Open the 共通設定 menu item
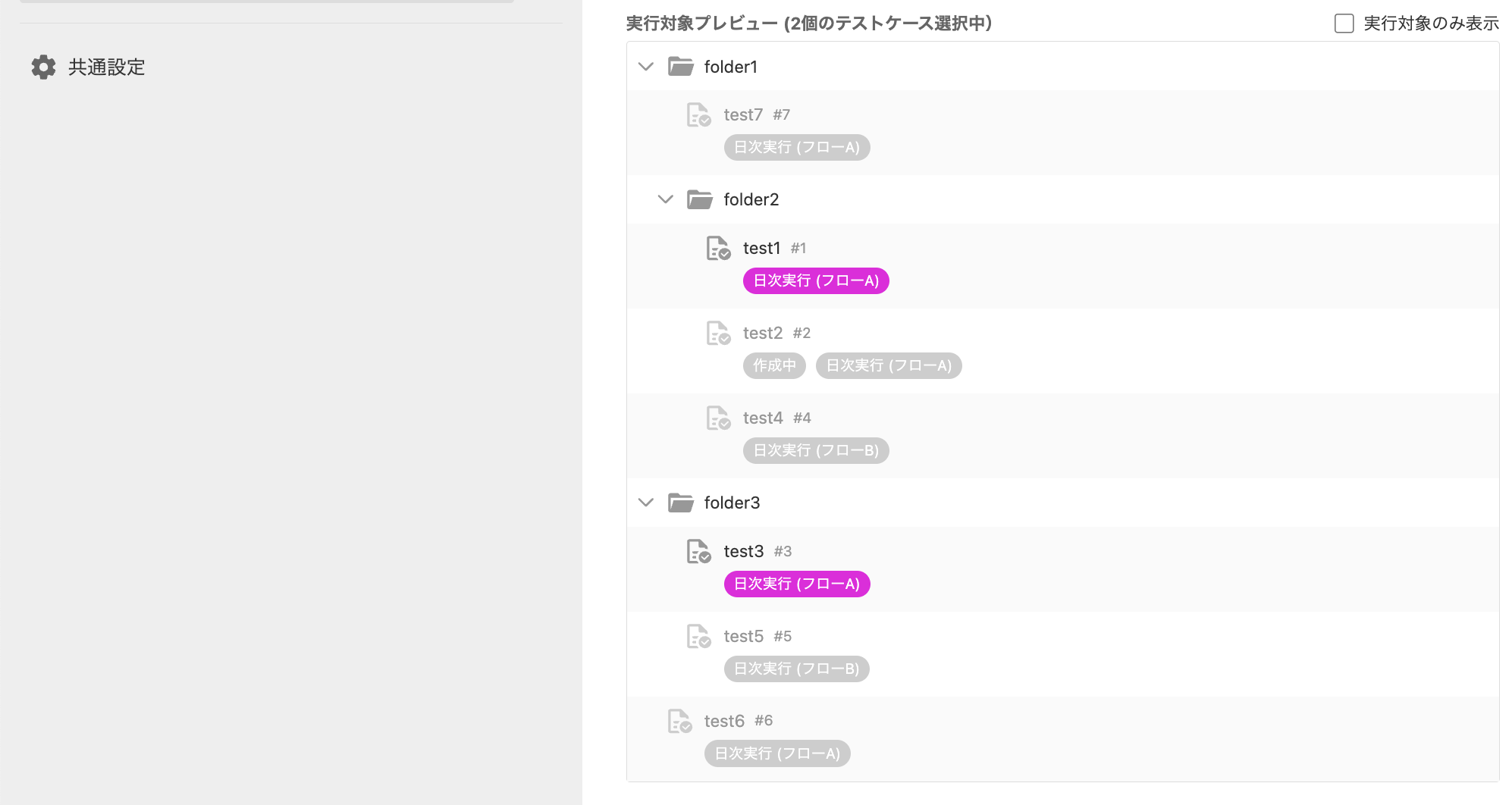This screenshot has width=1512, height=805. [88, 67]
